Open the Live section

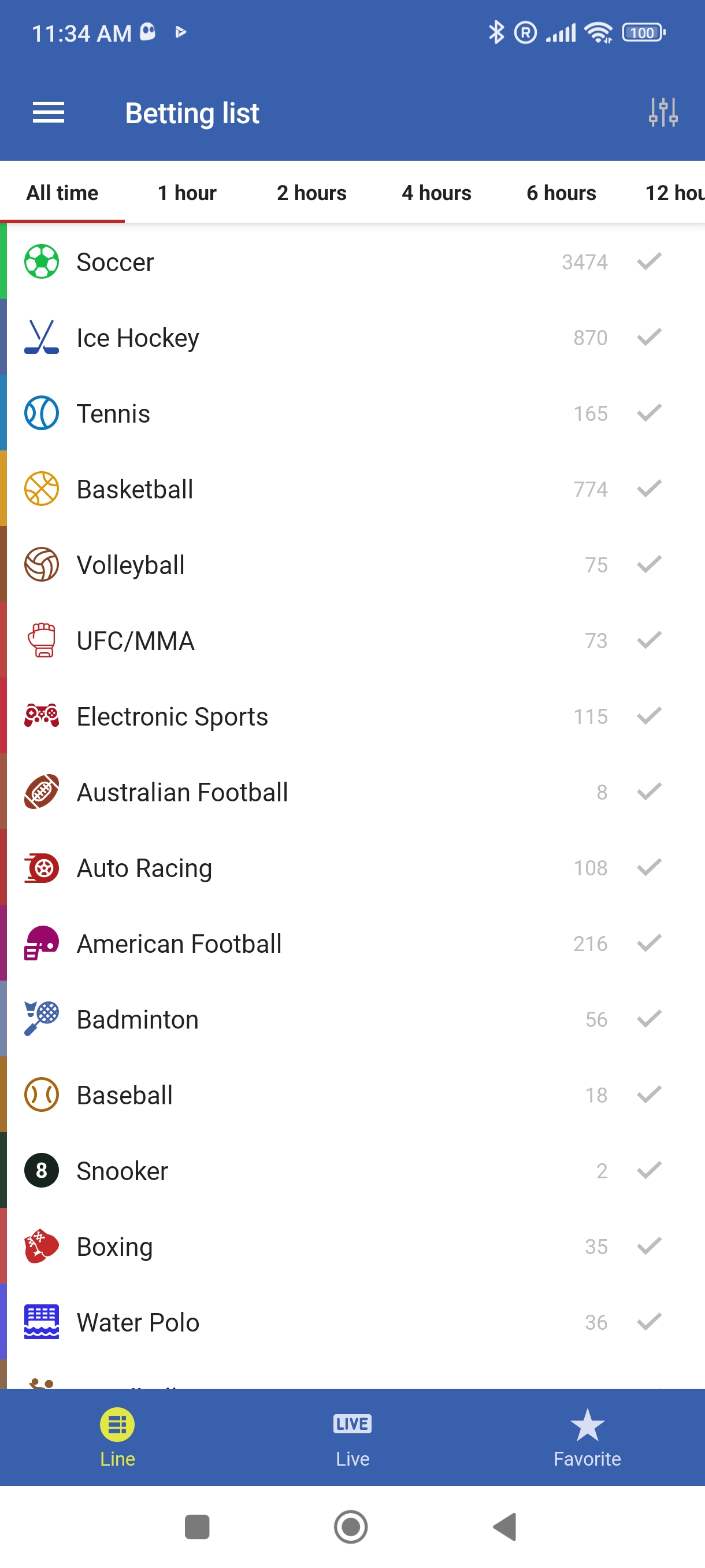tap(352, 1437)
